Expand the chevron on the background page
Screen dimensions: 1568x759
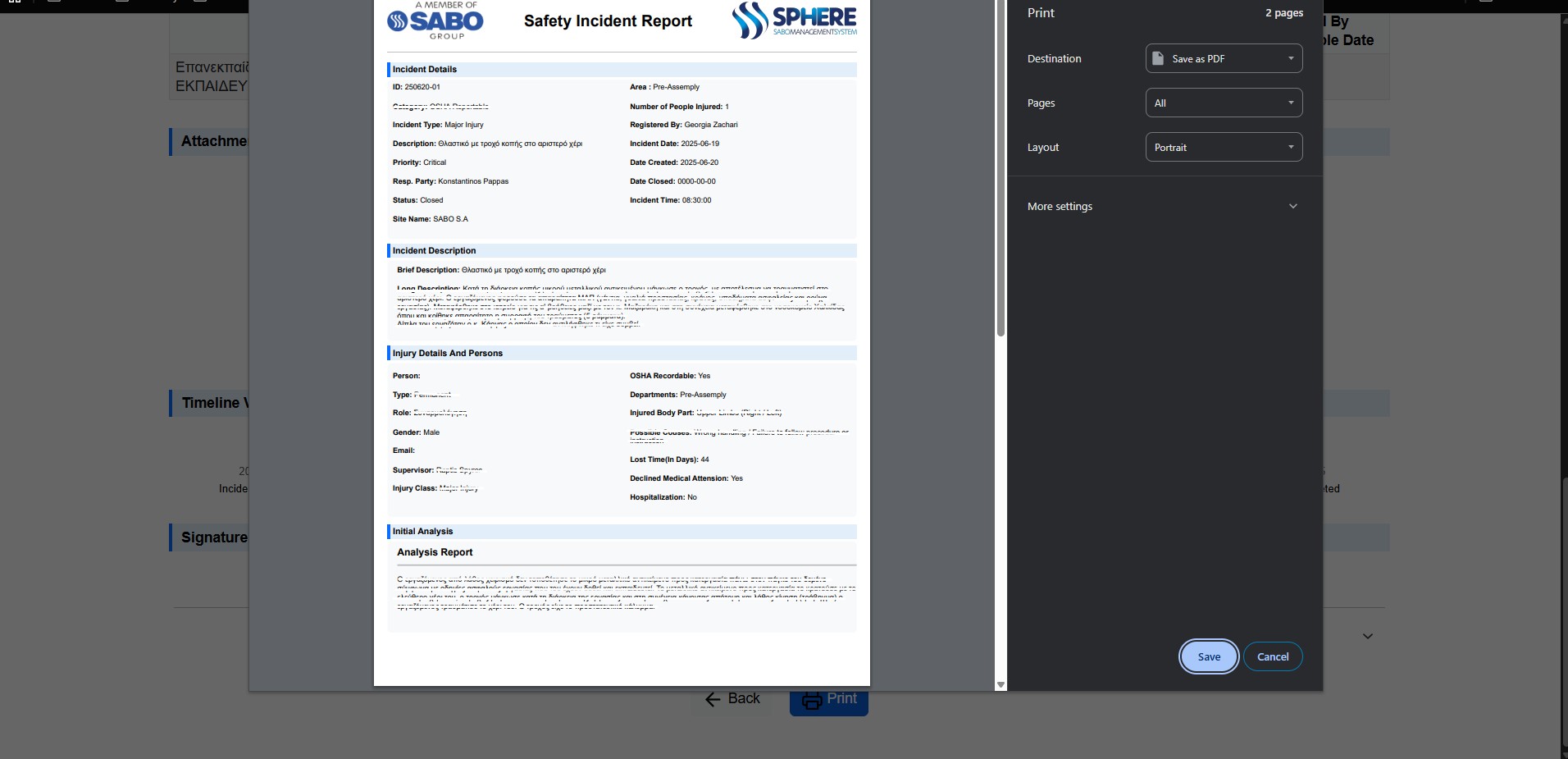pos(1367,636)
